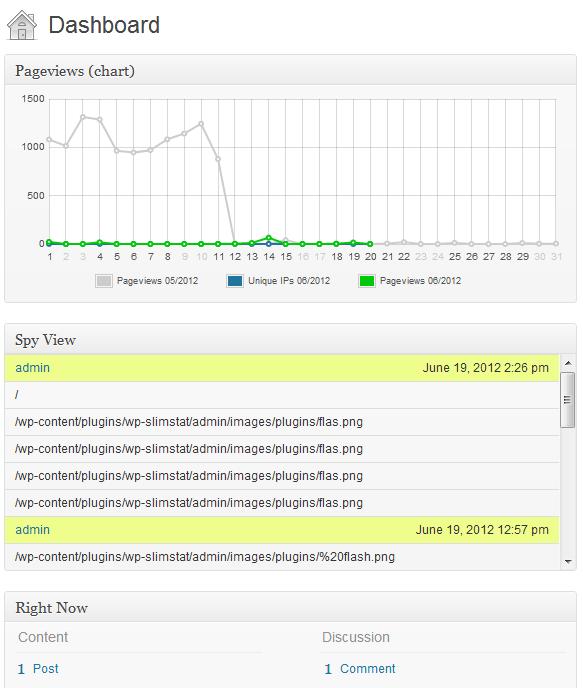Click the Pageviews (chart) panel header

[290, 70]
